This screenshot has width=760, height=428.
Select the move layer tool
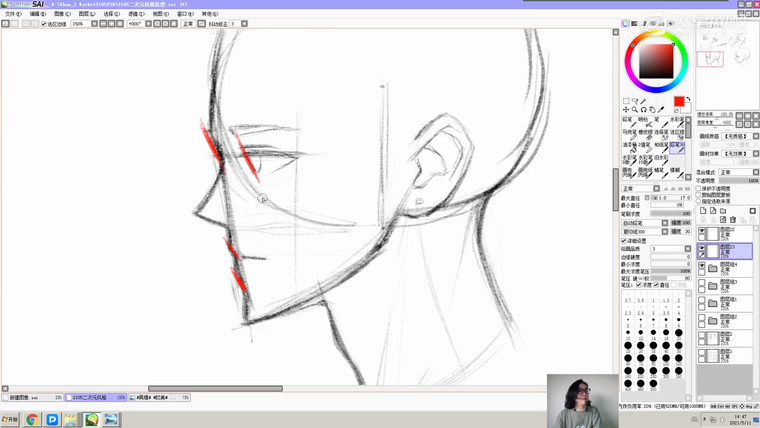[626, 110]
